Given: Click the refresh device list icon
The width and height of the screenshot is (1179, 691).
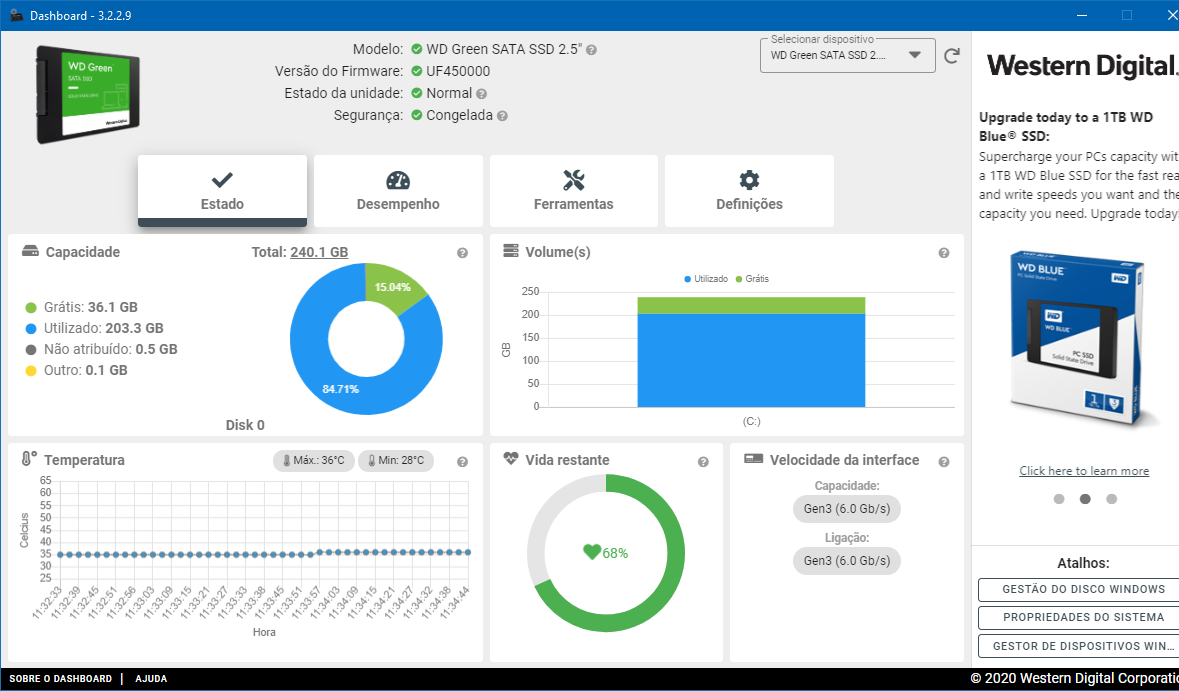Looking at the screenshot, I should point(952,56).
